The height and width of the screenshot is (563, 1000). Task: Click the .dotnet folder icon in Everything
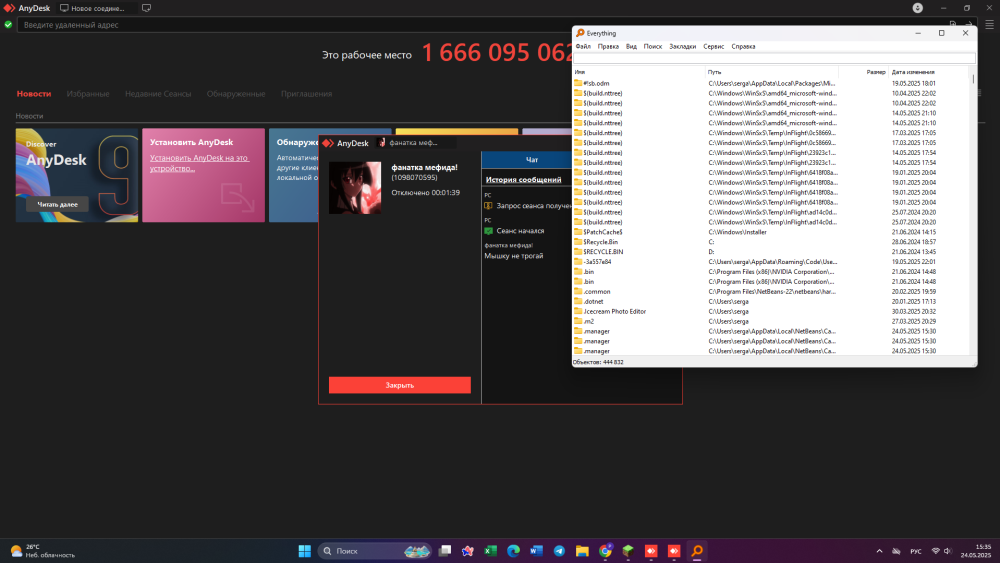click(578, 302)
